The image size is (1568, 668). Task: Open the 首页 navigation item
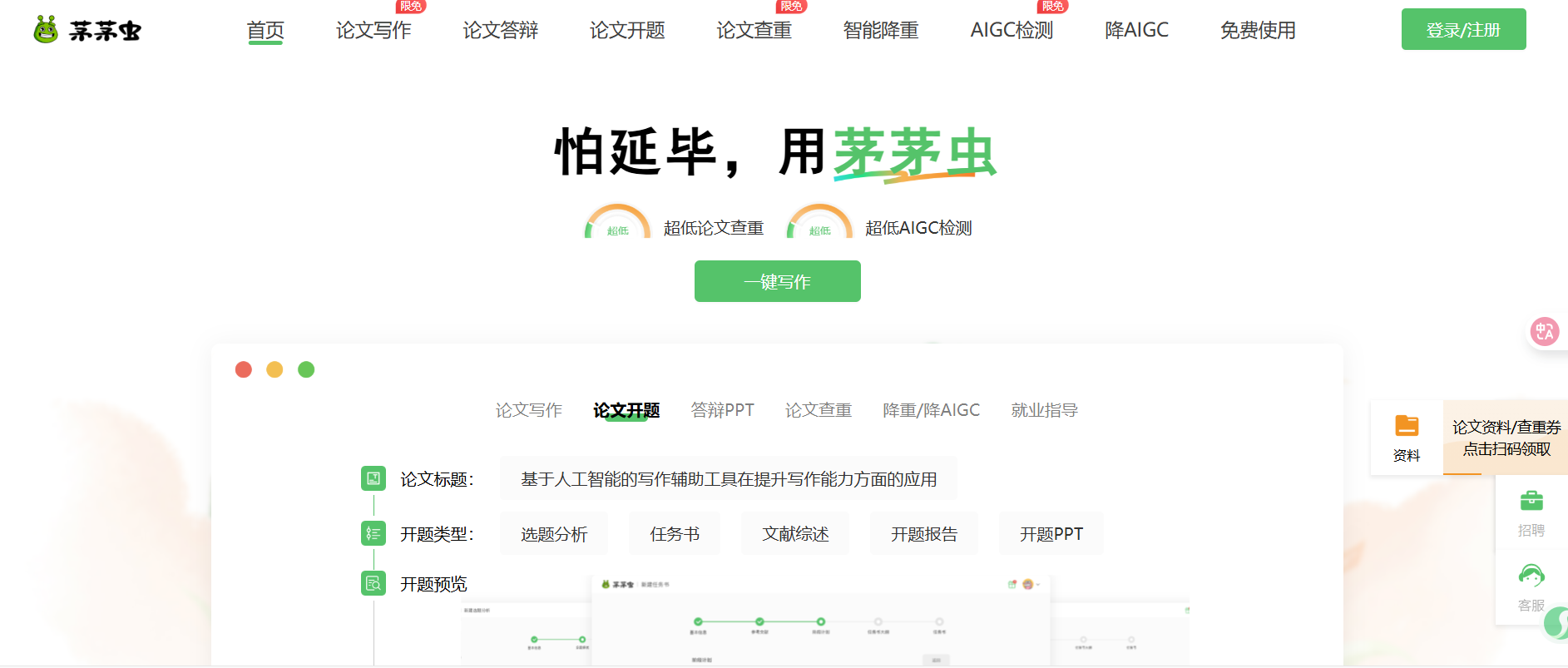tap(265, 31)
